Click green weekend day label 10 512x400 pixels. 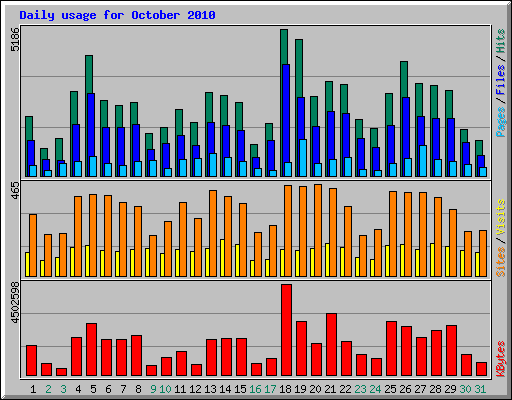[x=165, y=389]
